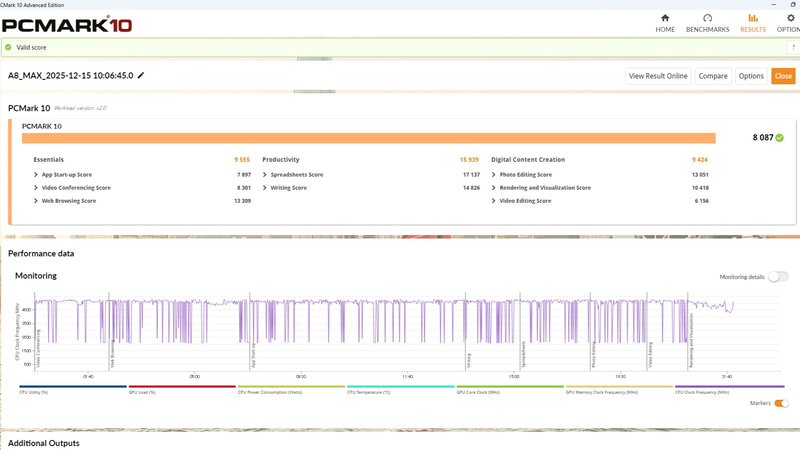Click the PCMark 10 logo

tap(67, 24)
